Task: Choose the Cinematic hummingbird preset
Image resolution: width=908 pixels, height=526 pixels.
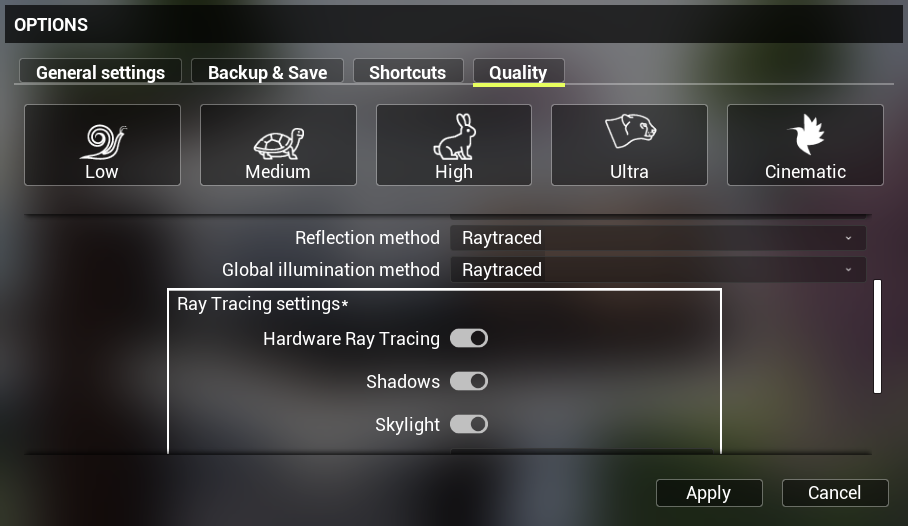Action: pyautogui.click(x=805, y=145)
